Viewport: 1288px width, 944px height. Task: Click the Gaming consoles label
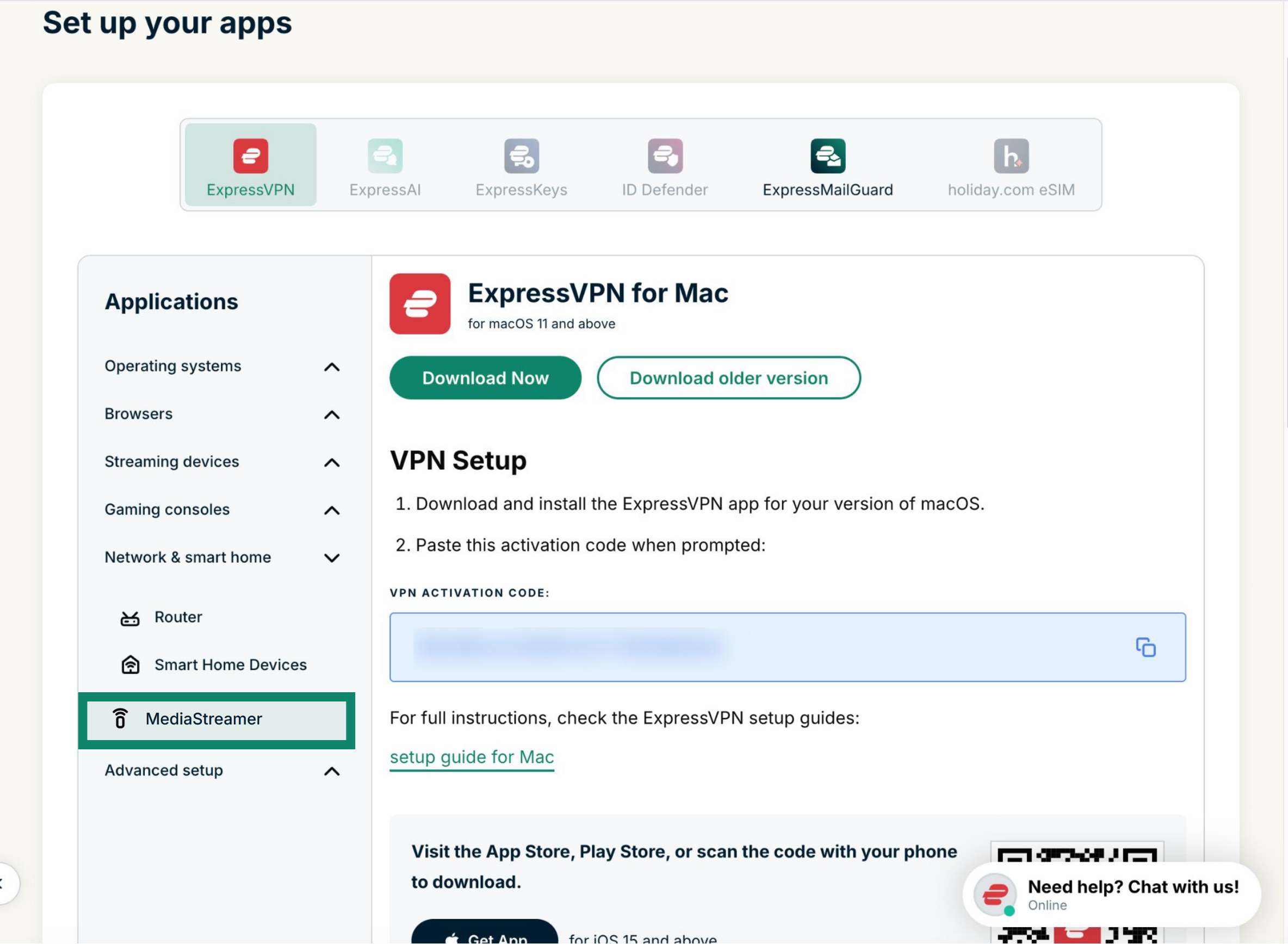click(x=167, y=510)
